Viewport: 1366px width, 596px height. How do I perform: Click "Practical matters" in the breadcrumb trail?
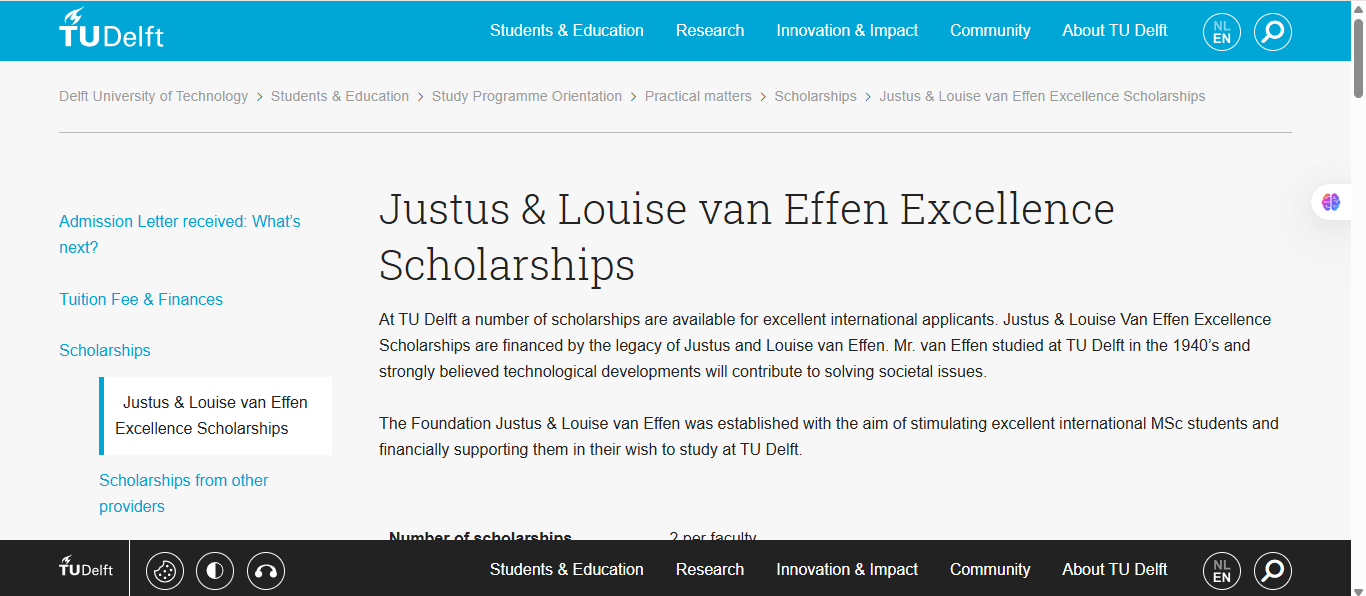pos(698,97)
